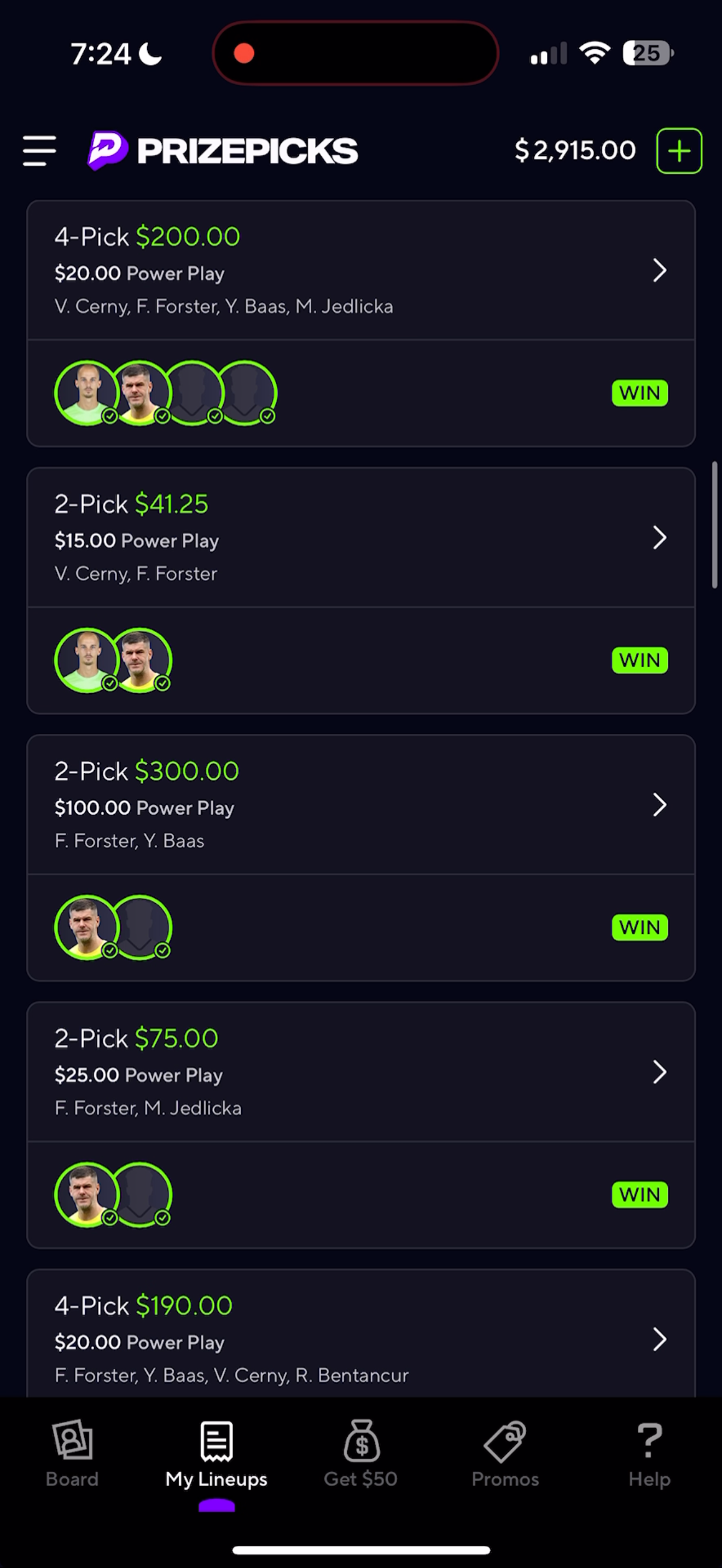Screen dimensions: 722x1568
Task: Expand the 2-Pick $41.25 lineup chevron
Action: tap(659, 537)
